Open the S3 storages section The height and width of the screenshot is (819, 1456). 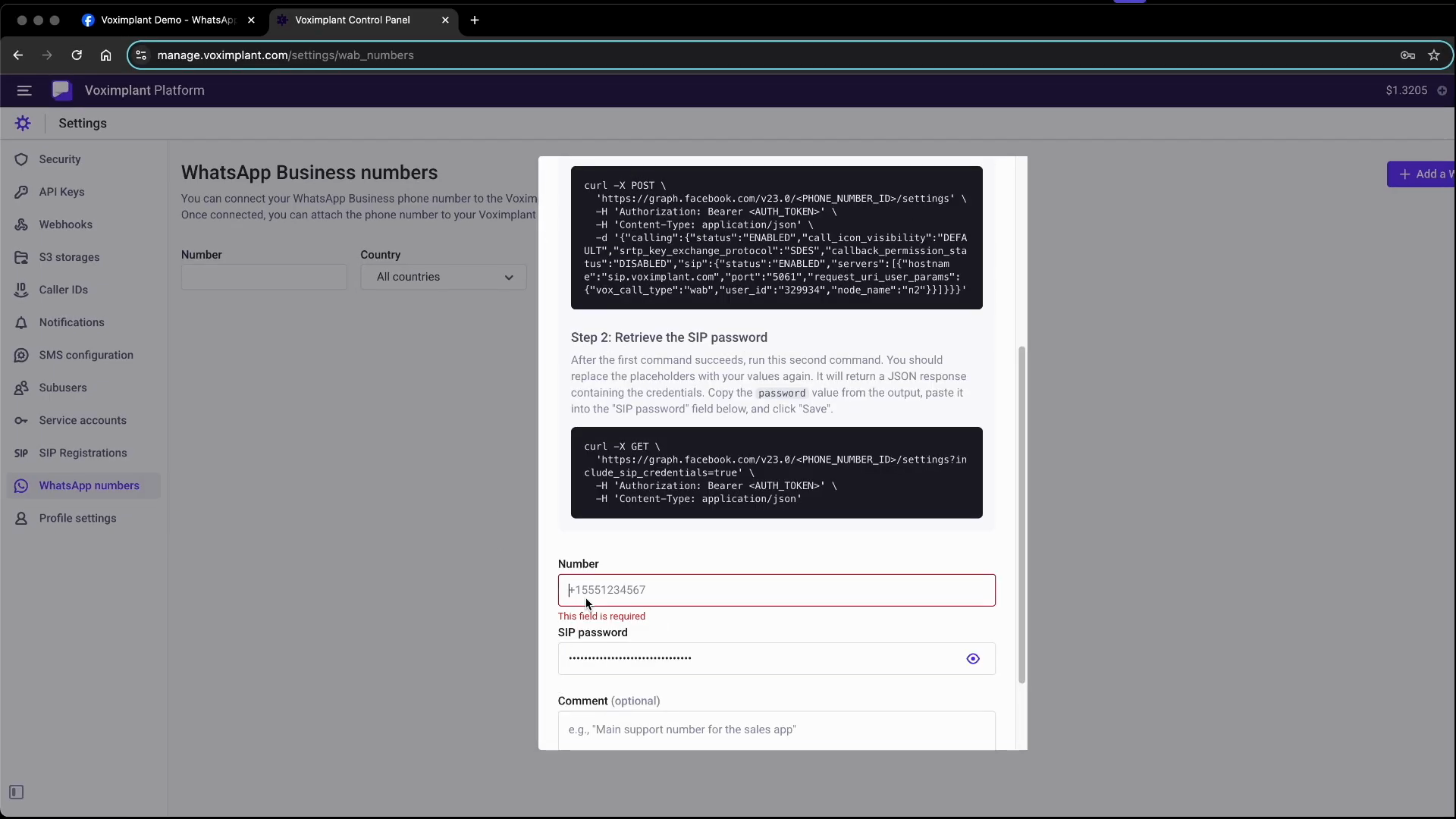pos(69,257)
